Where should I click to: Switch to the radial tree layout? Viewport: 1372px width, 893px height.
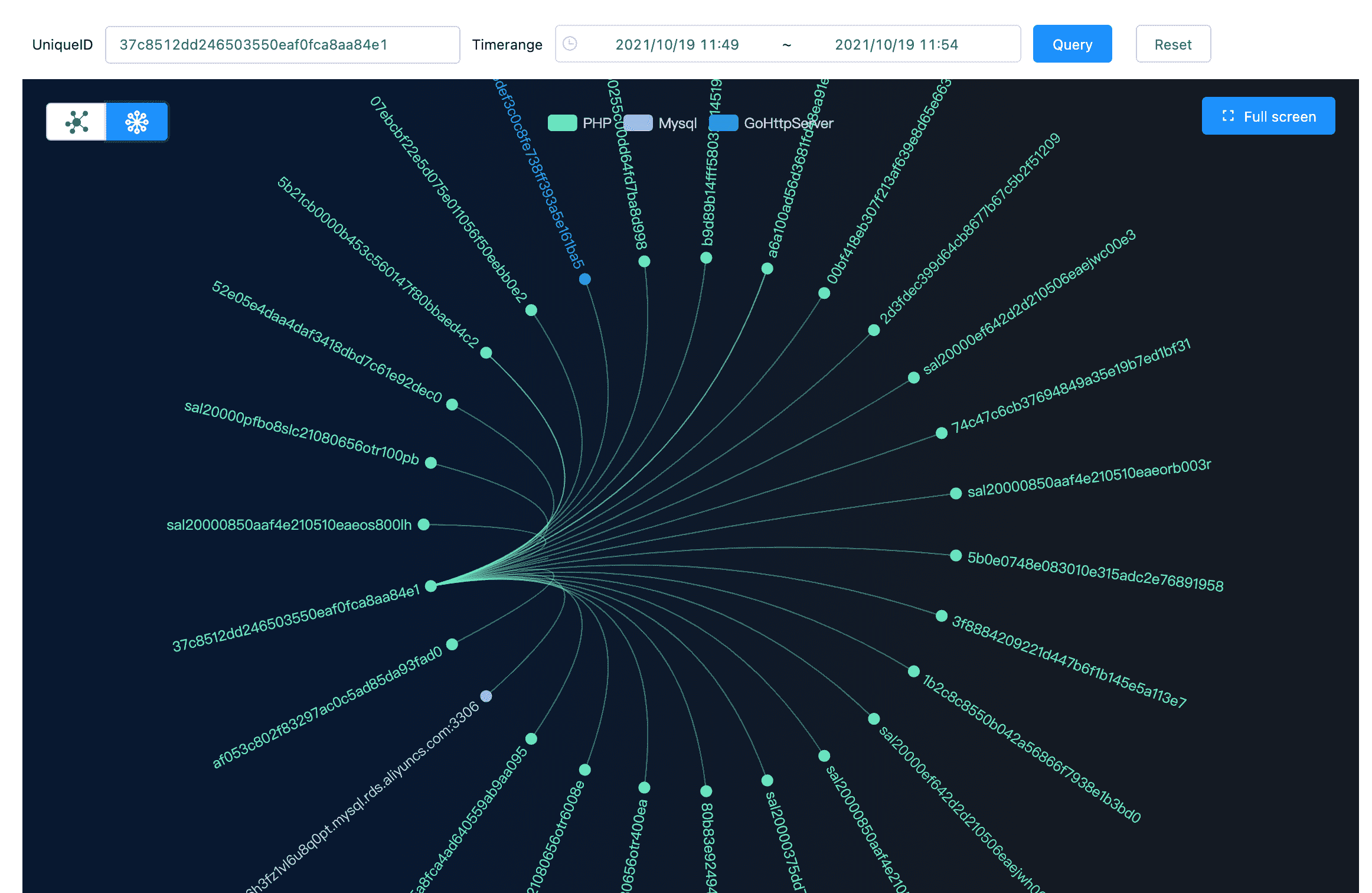137,122
